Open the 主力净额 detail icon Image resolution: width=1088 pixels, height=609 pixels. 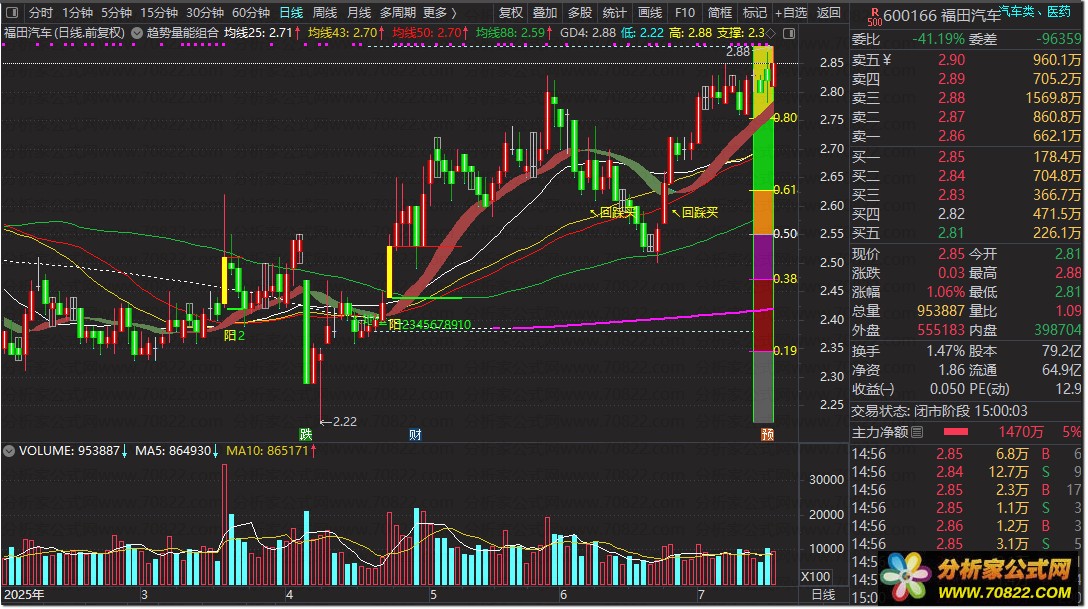point(917,432)
